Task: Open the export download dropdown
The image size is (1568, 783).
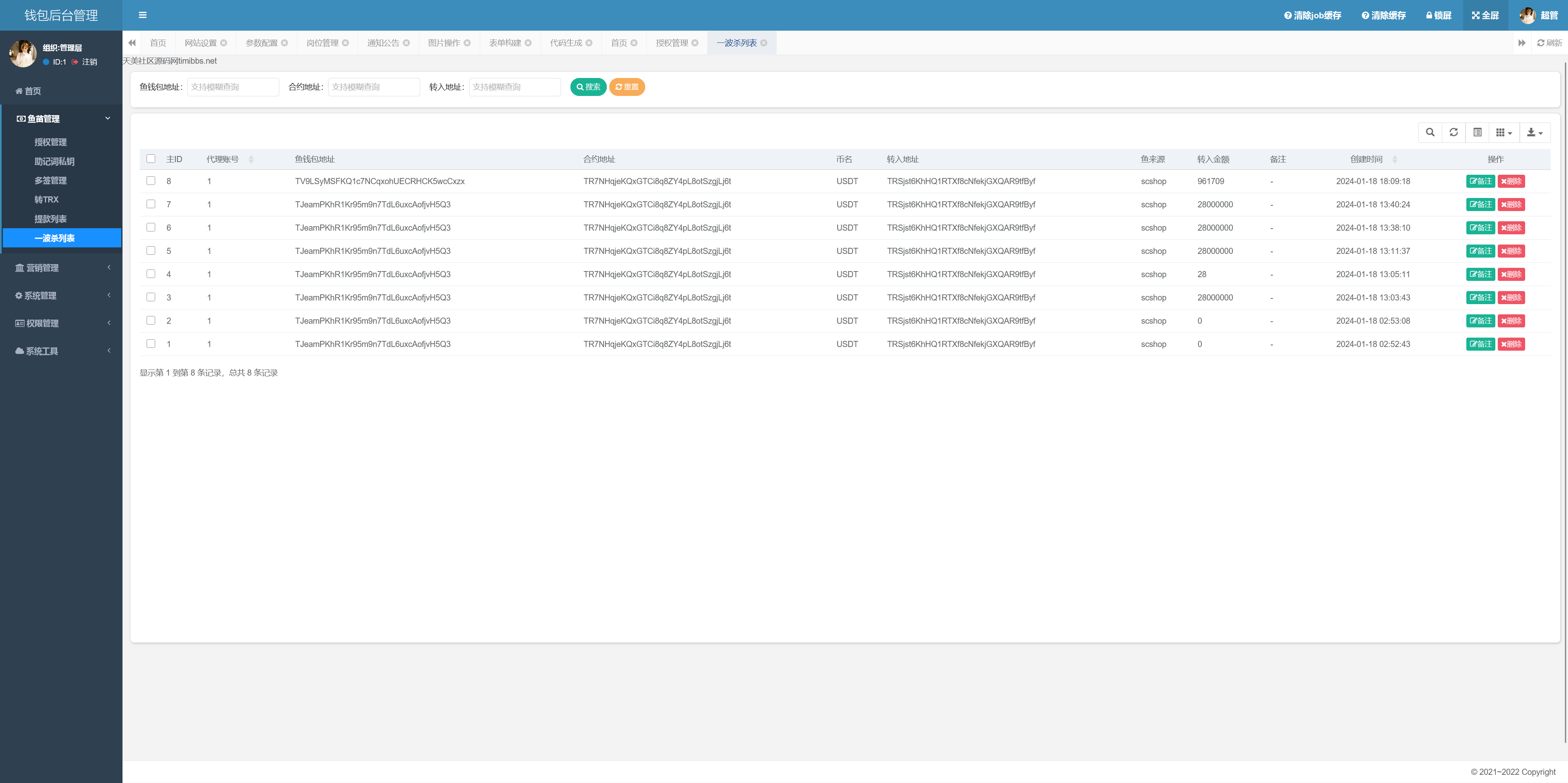Action: 1534,133
